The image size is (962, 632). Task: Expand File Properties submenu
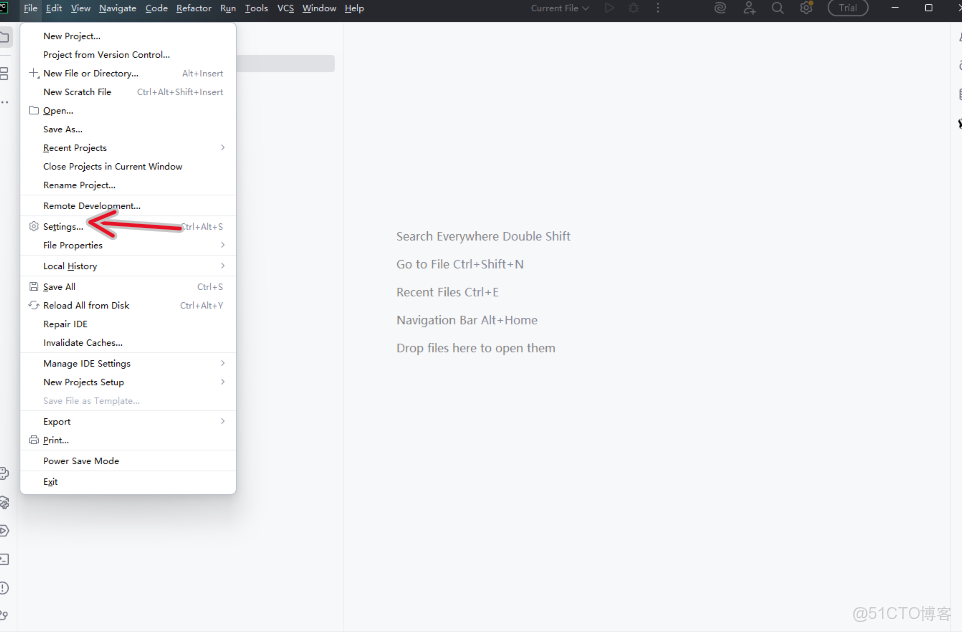pyautogui.click(x=128, y=245)
